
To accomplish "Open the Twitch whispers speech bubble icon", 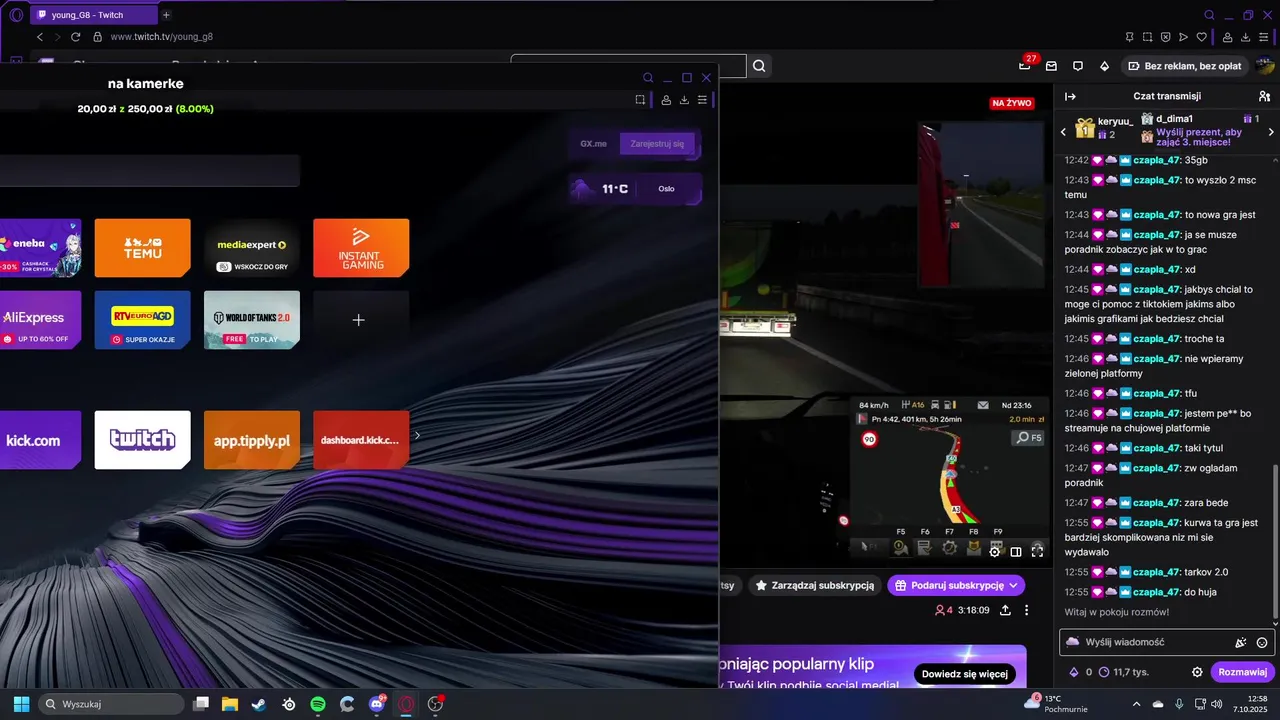I will pyautogui.click(x=1078, y=66).
